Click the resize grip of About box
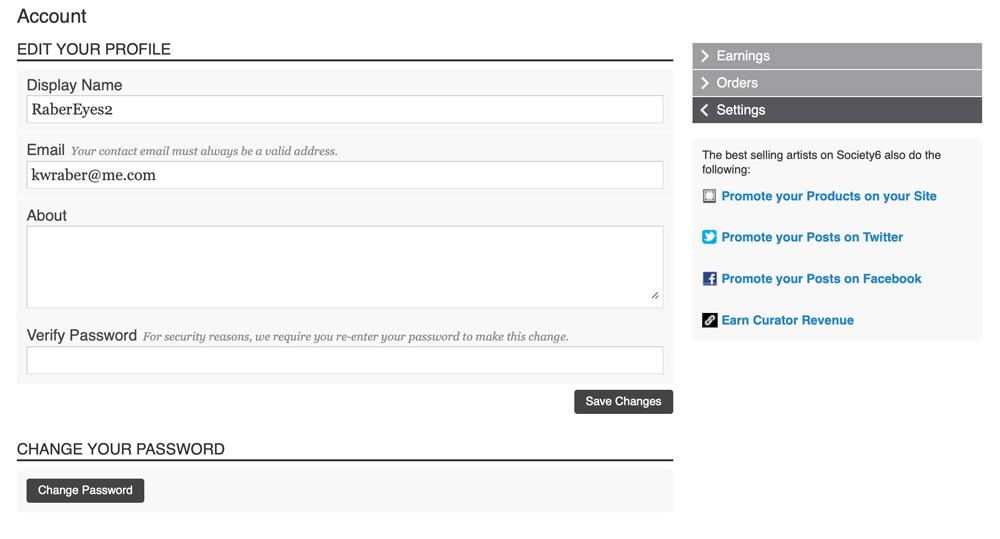Viewport: 1000px width, 539px height. point(655,295)
